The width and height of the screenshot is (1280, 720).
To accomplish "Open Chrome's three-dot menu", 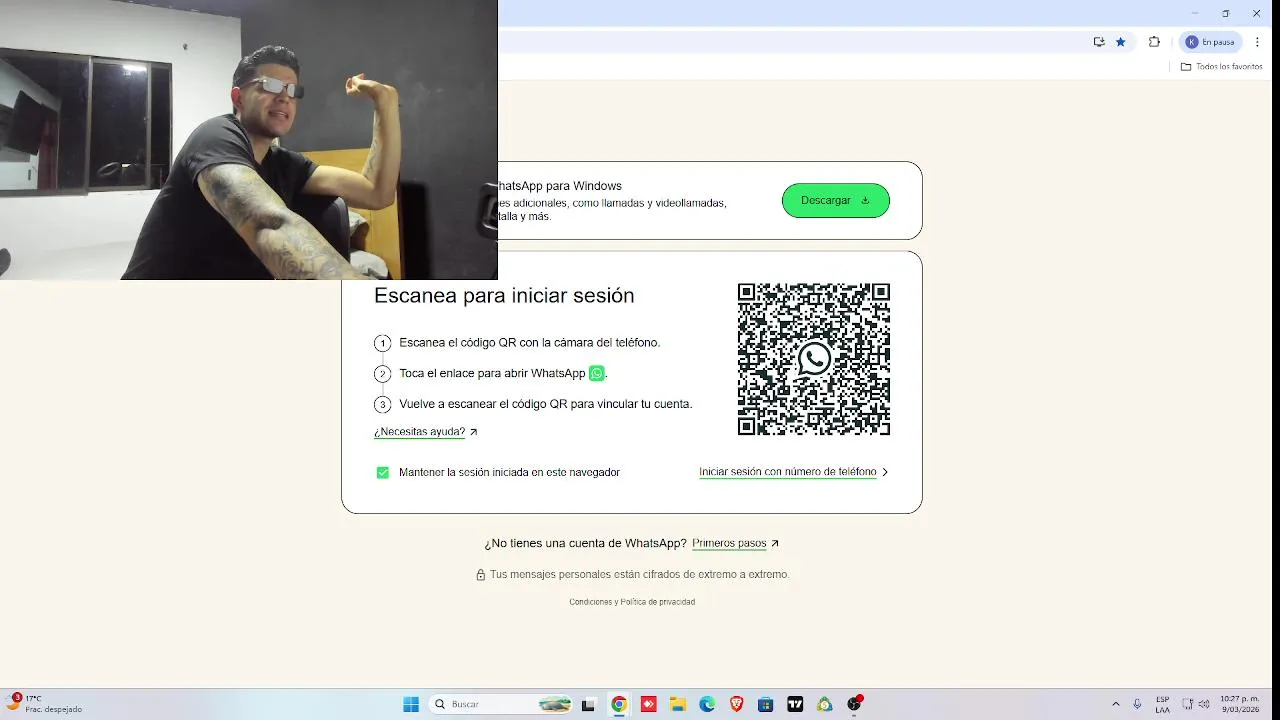I will pyautogui.click(x=1258, y=42).
